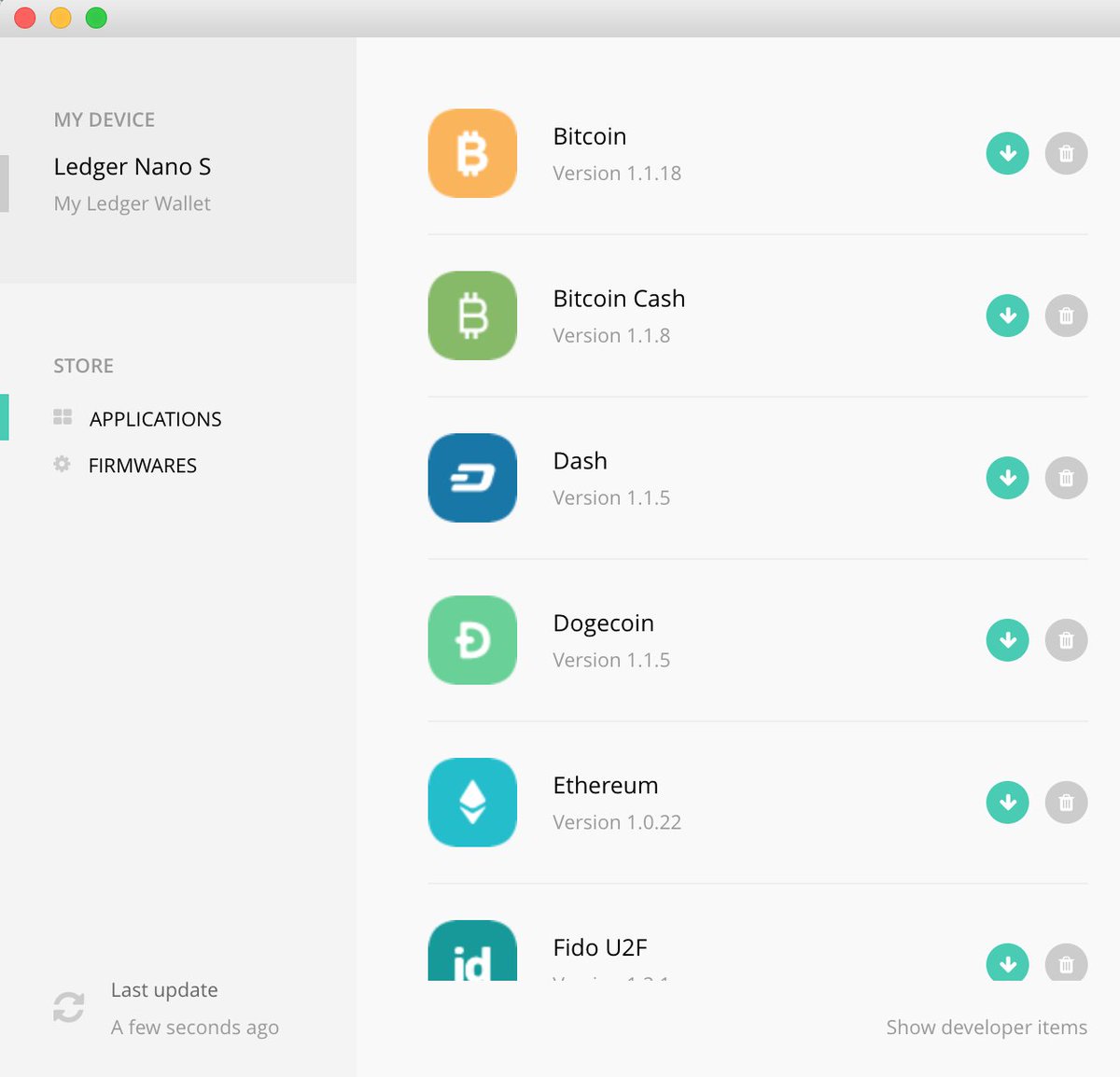Image resolution: width=1120 pixels, height=1077 pixels.
Task: Open the APPLICATIONS store section
Action: point(156,419)
